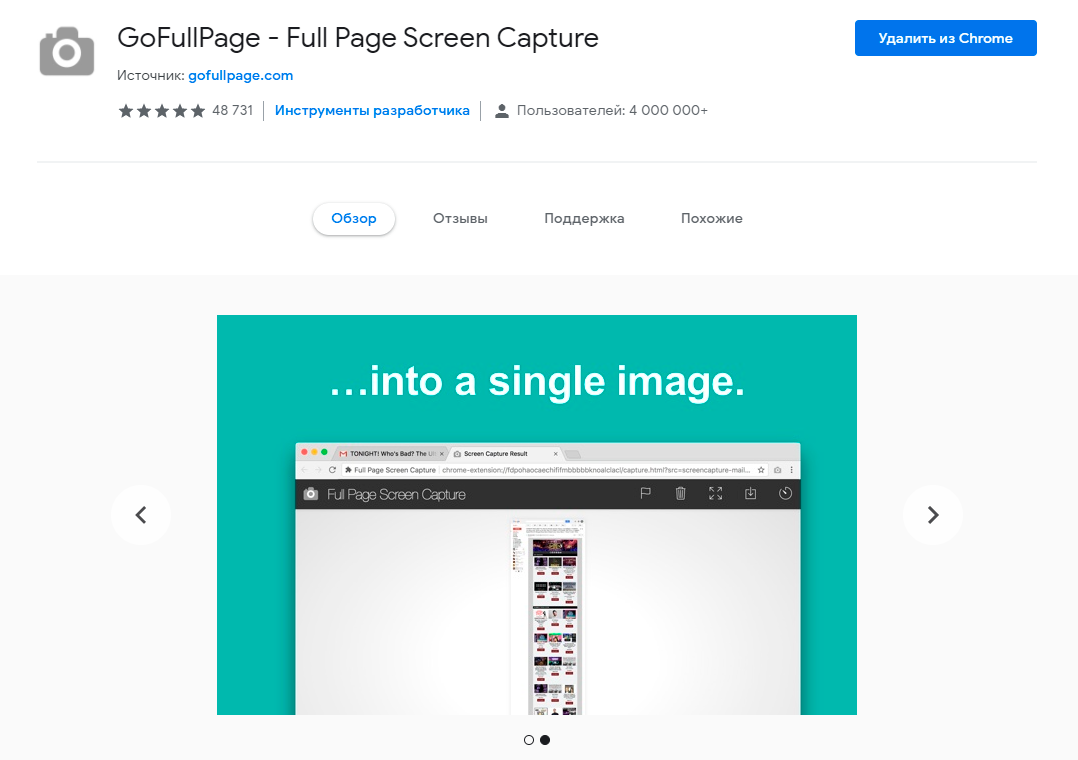Click the flag icon in the screenshot toolbar
This screenshot has height=760, width=1078.
[x=645, y=493]
